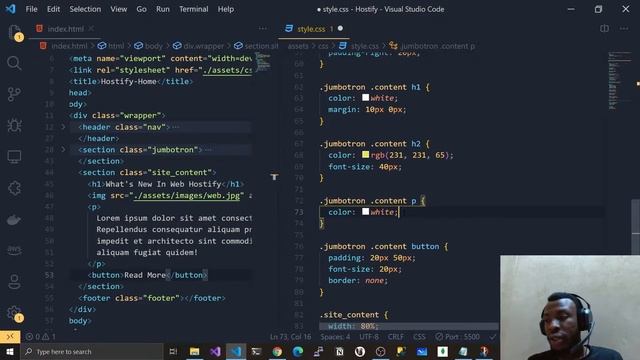Click Spaces: 4 indentation setting
640x360 pixels.
335,337
